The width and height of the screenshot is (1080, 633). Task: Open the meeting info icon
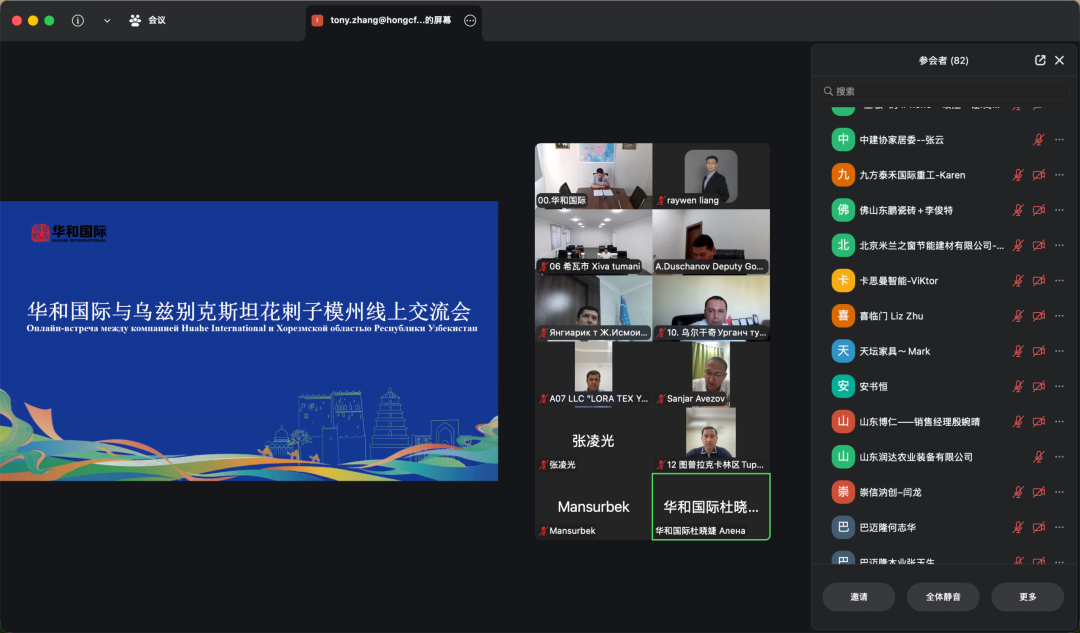(78, 21)
